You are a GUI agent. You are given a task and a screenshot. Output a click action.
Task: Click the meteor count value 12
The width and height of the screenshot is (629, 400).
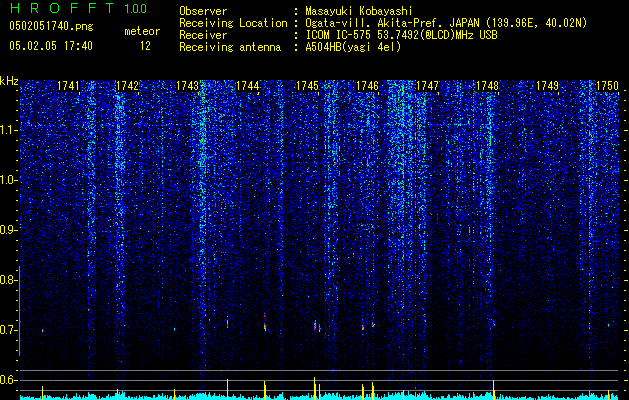[x=145, y=46]
